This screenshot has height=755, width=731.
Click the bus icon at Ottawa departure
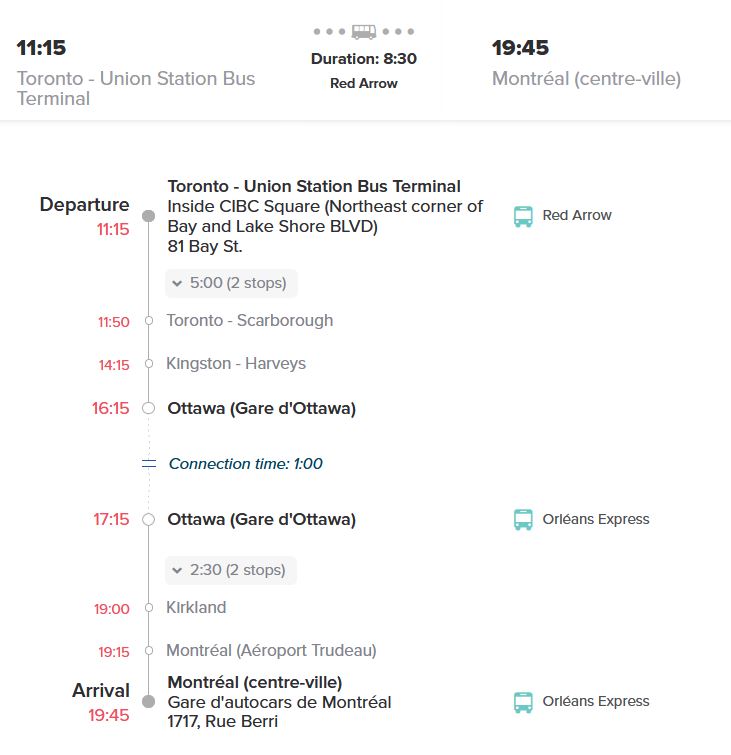tap(523, 520)
